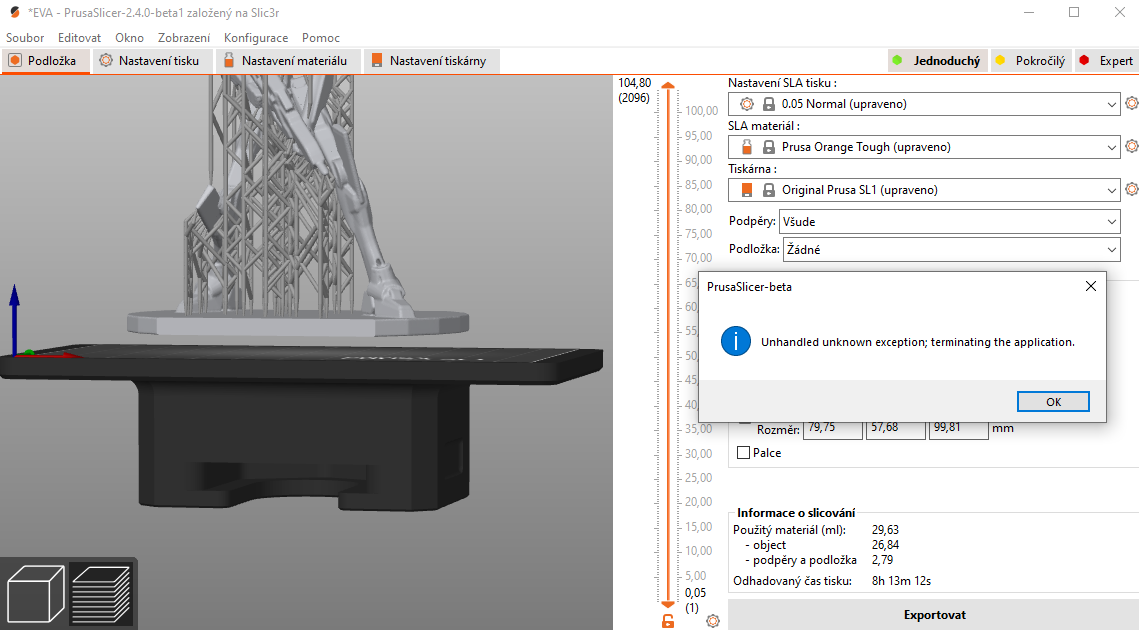Click the PrusaSlicer app logo in title bar

tap(15, 12)
